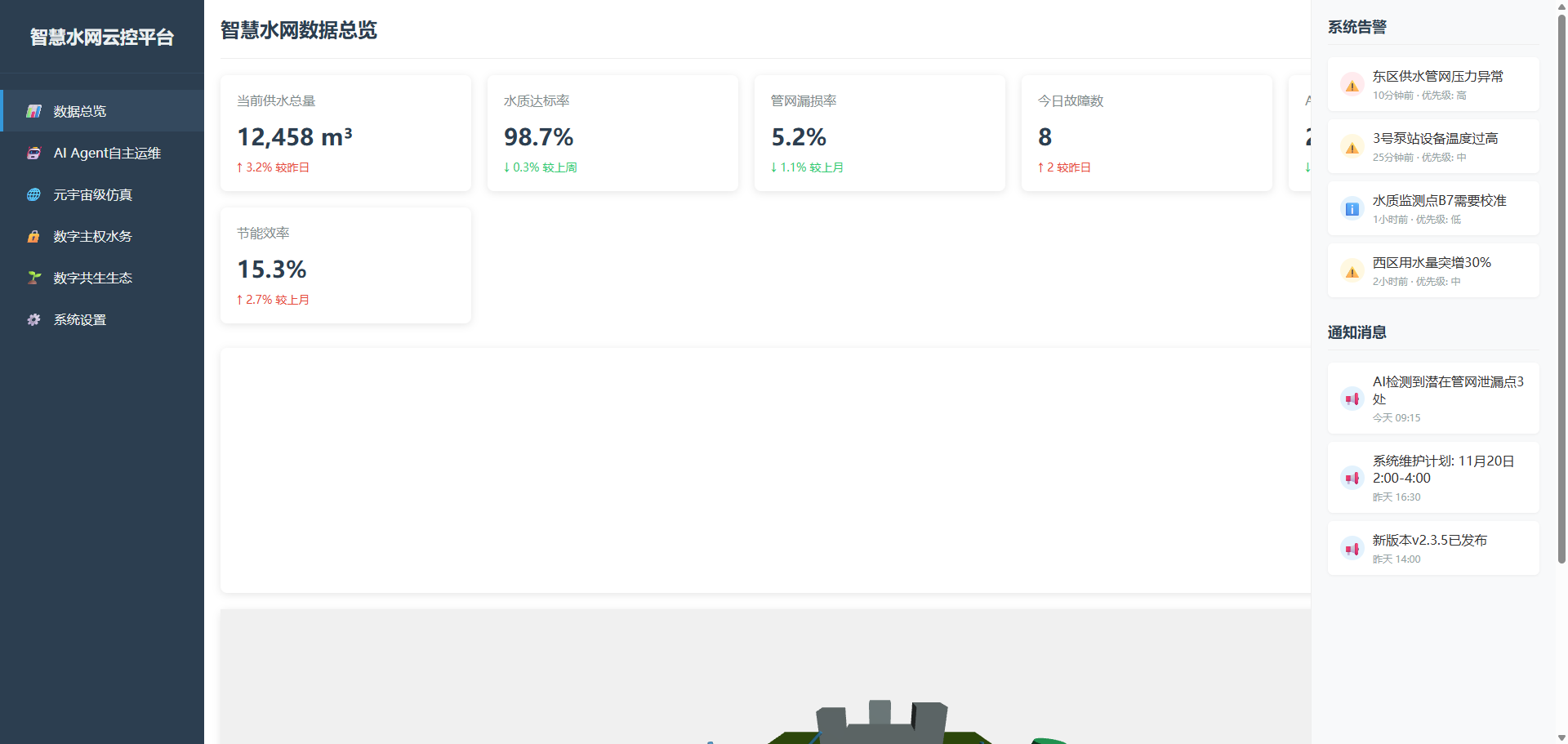
Task: Click the 数字共生生态 seedling icon
Action: click(x=33, y=278)
